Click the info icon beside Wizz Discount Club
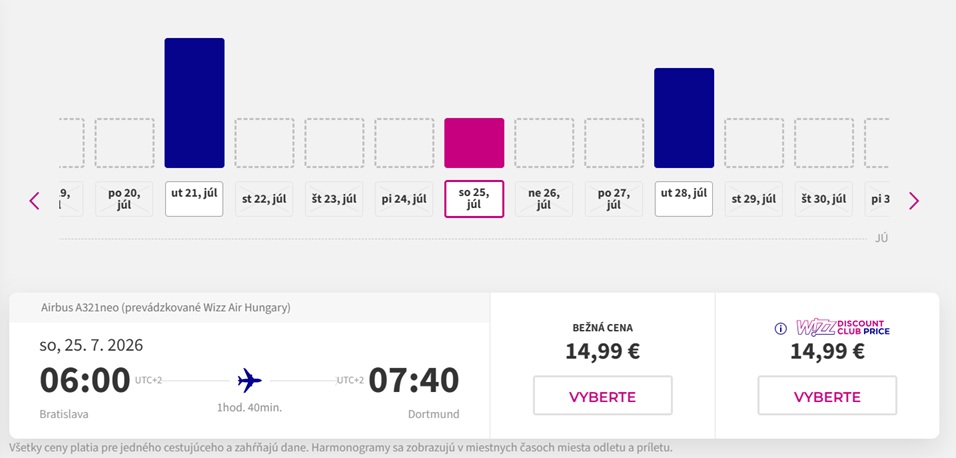This screenshot has width=956, height=458. click(x=780, y=329)
